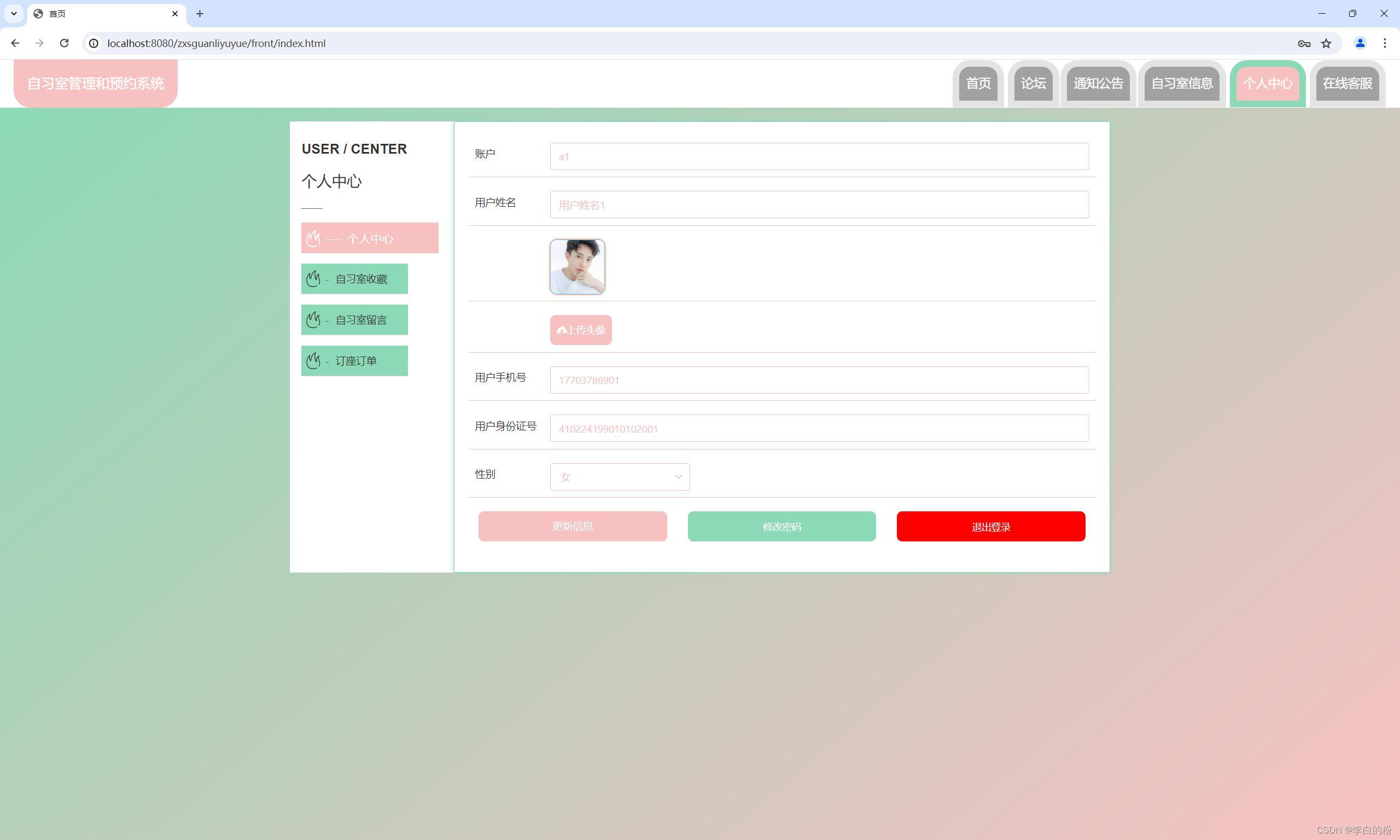
Task: Go to the 论坛 nav tab
Action: 1032,83
